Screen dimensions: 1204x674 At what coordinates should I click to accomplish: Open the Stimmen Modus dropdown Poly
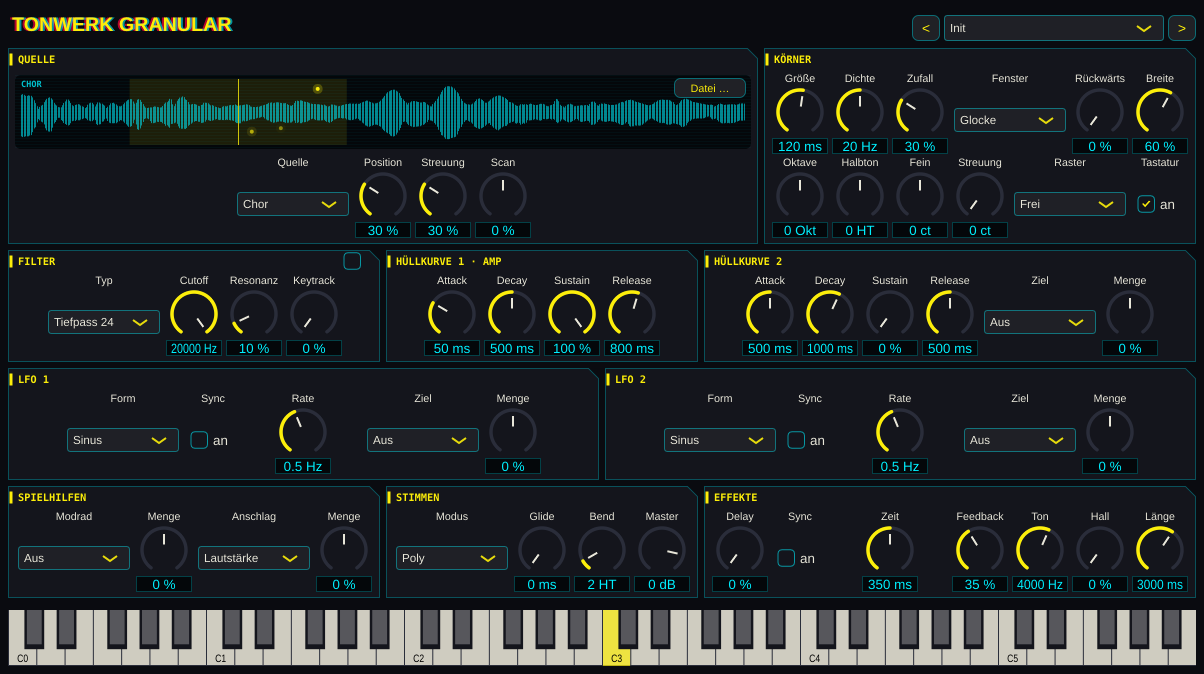pos(452,558)
